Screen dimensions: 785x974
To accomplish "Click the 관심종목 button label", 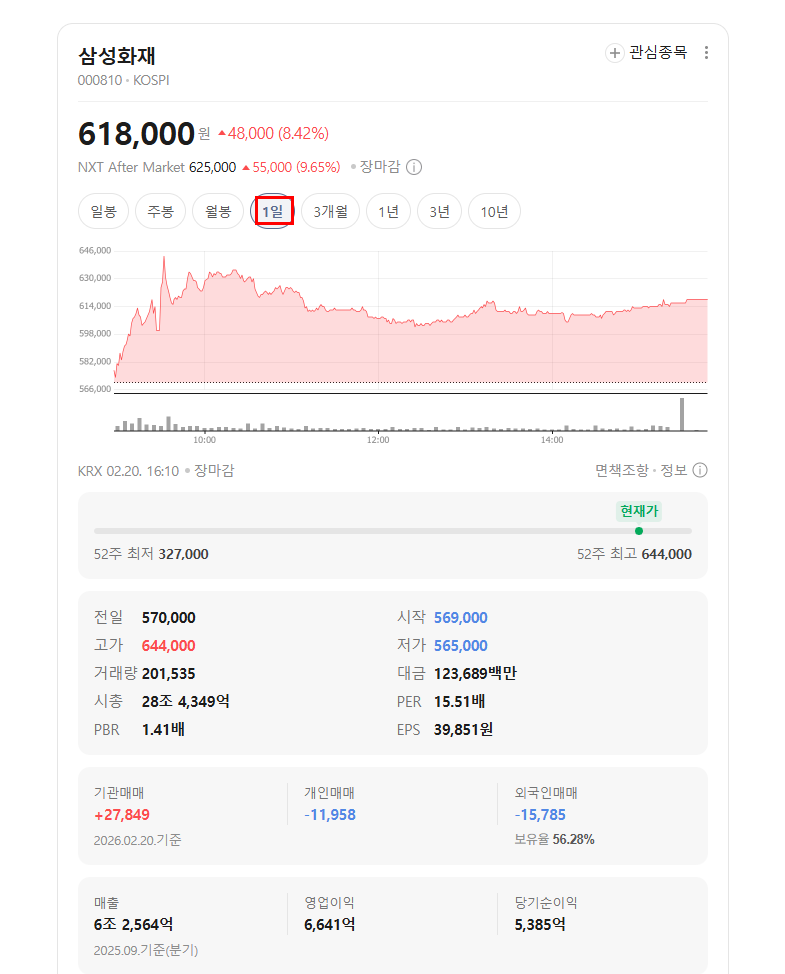I will click(x=658, y=52).
